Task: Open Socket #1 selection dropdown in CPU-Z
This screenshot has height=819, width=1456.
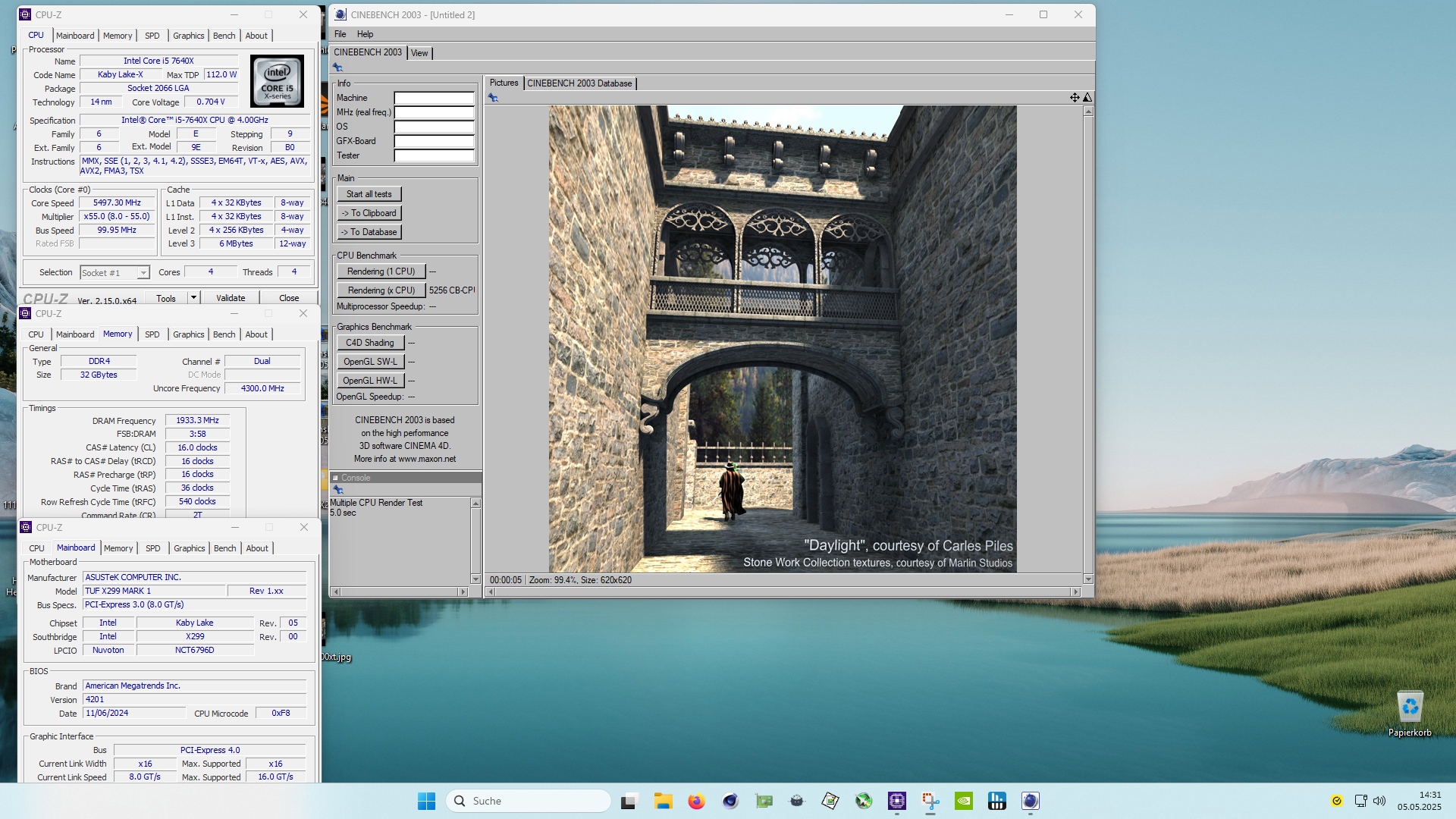Action: pyautogui.click(x=115, y=273)
